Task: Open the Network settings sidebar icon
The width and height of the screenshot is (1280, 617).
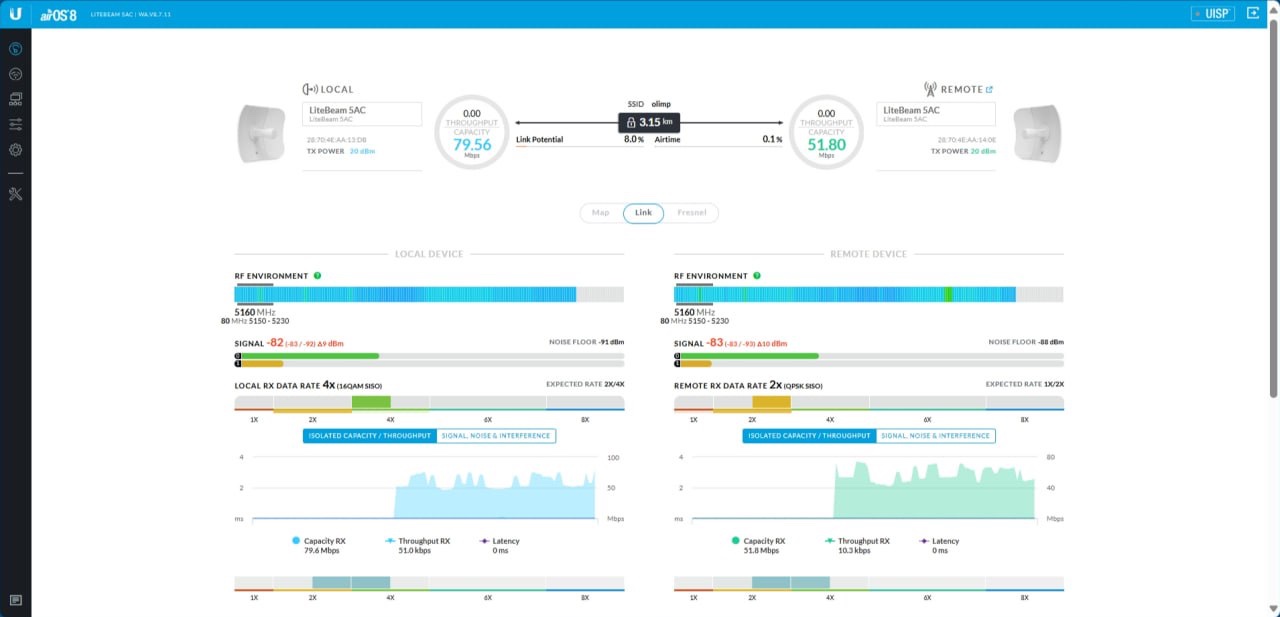Action: 15,99
